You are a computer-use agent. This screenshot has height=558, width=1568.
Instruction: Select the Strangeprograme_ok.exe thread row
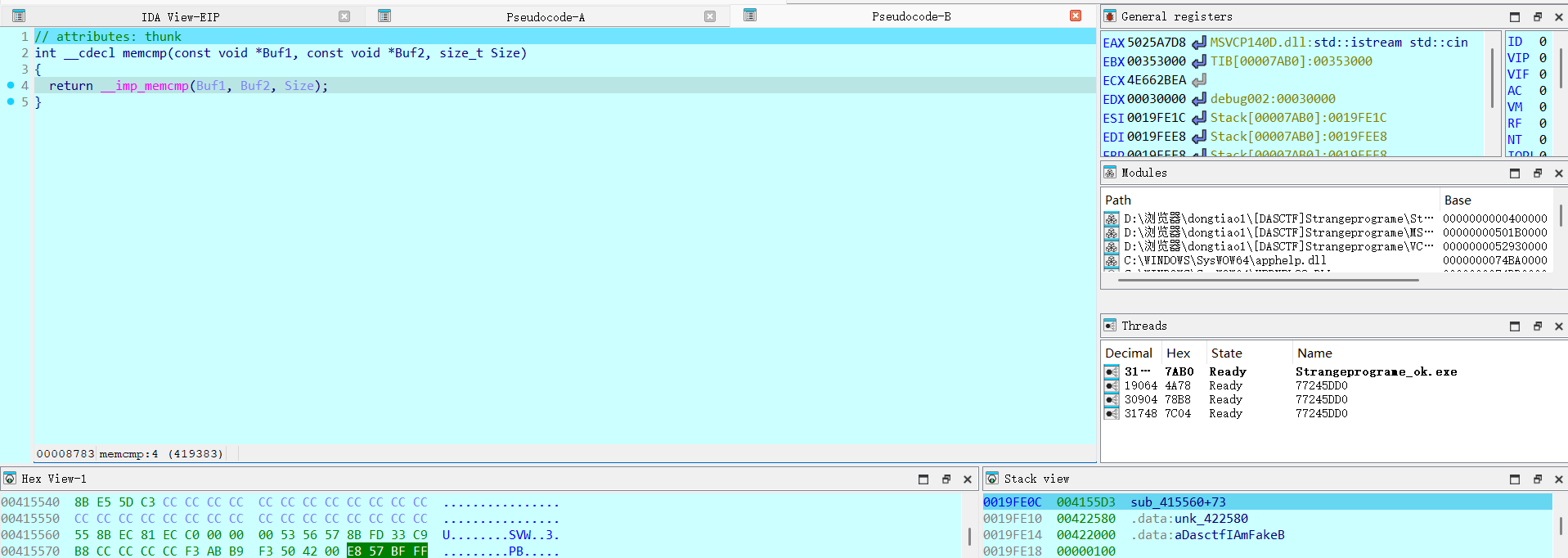pos(1333,371)
